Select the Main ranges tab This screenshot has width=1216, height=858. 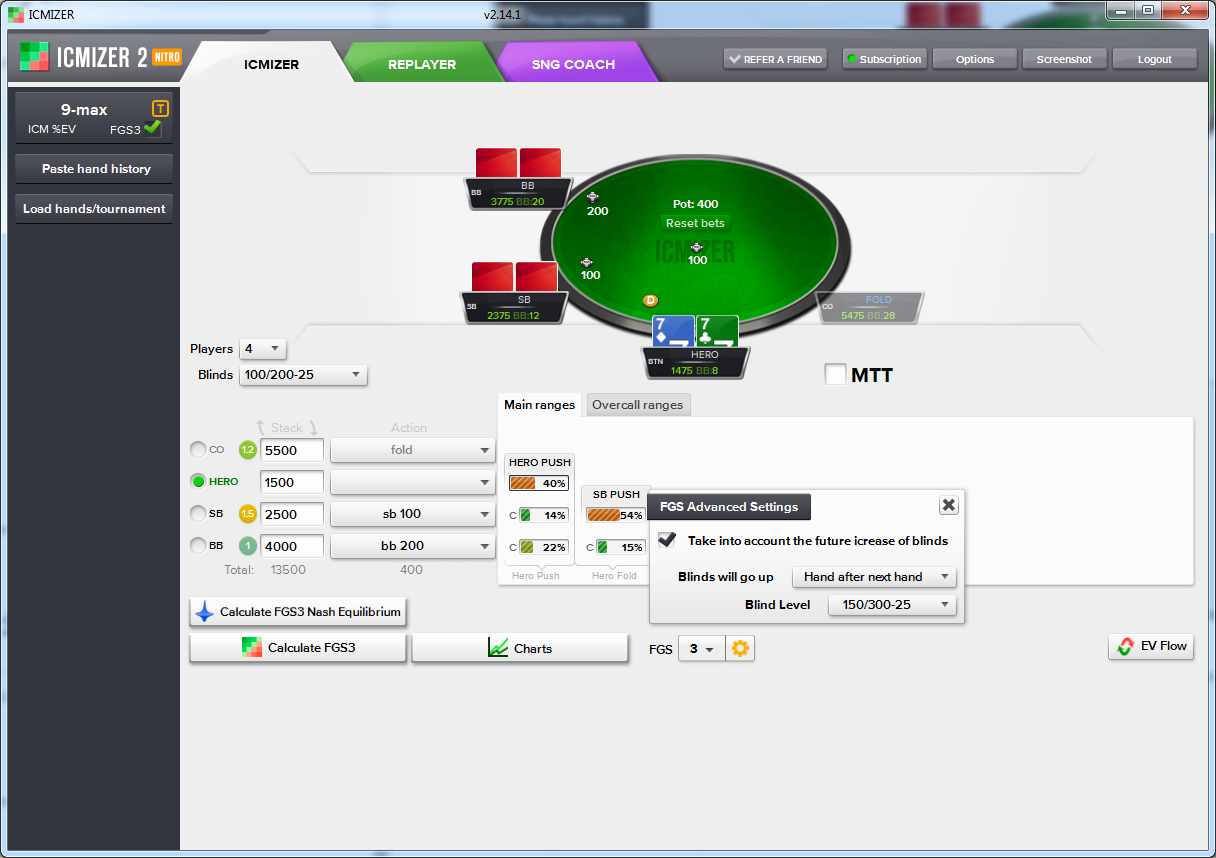tap(540, 405)
